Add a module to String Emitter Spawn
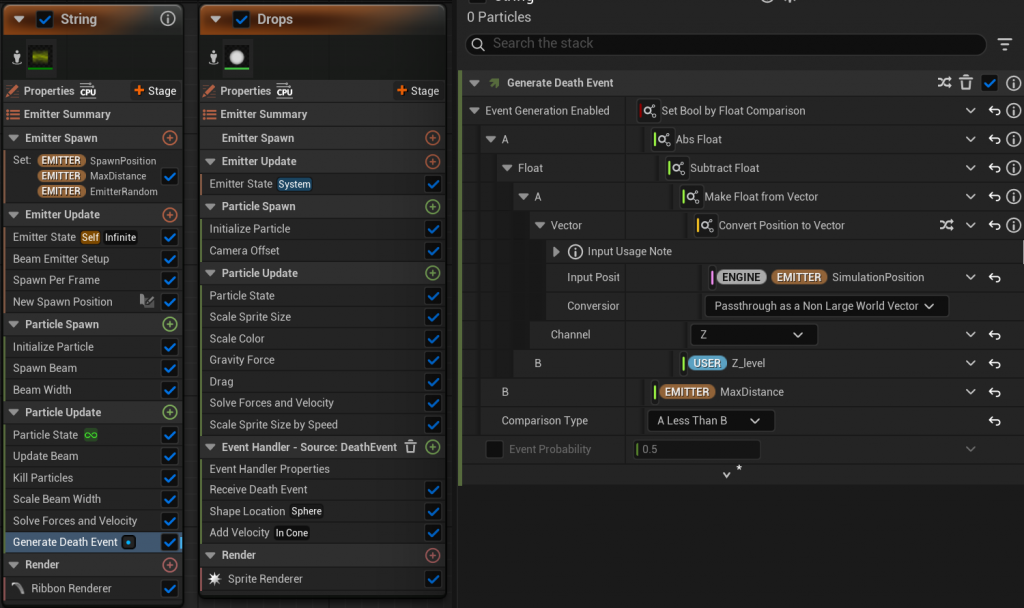1024x608 pixels. [169, 138]
